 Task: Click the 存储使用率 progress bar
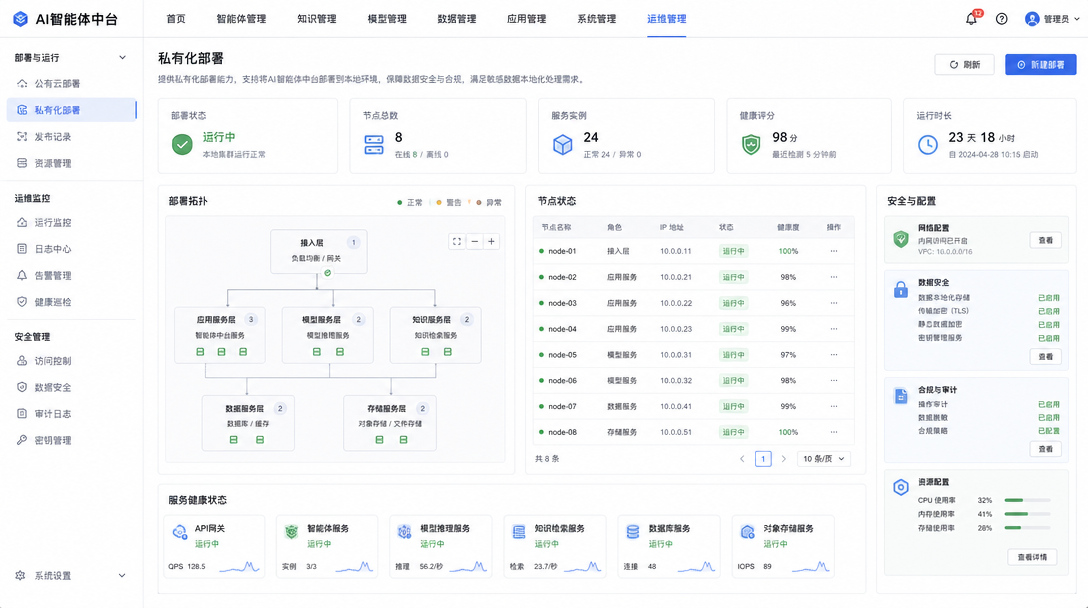[x=1027, y=528]
